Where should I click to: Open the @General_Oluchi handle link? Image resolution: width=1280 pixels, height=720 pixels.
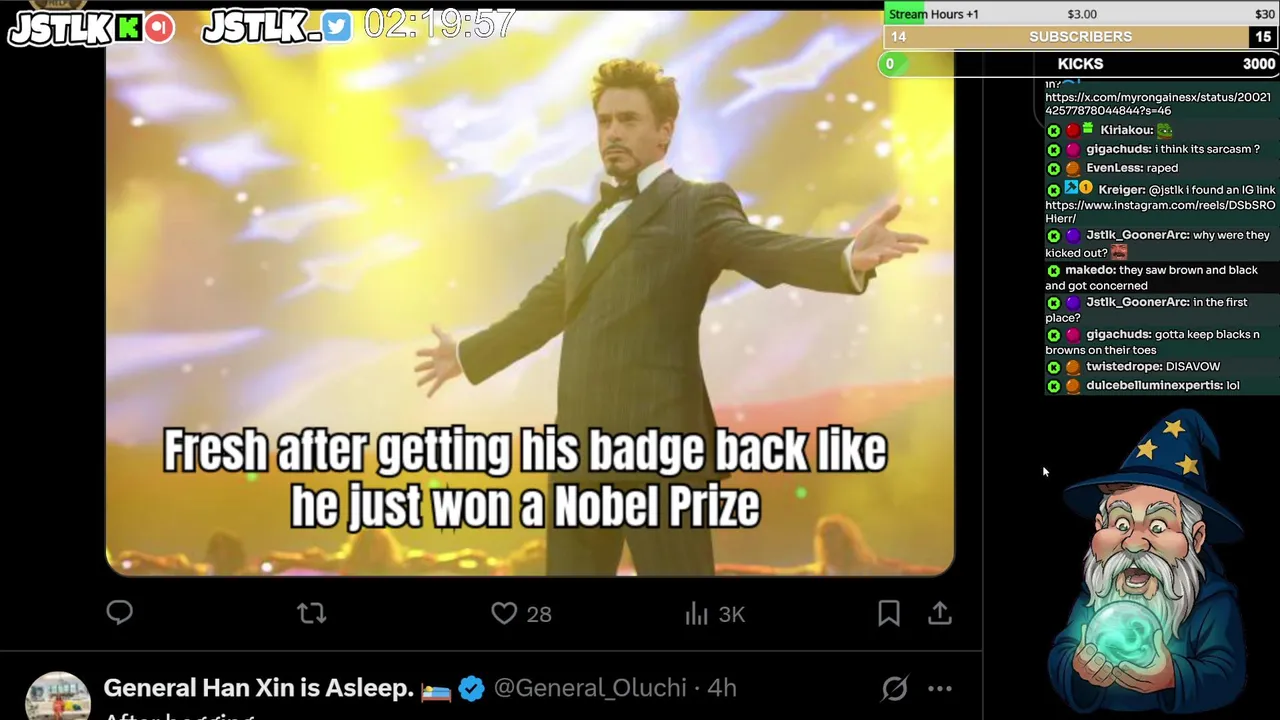click(x=590, y=688)
